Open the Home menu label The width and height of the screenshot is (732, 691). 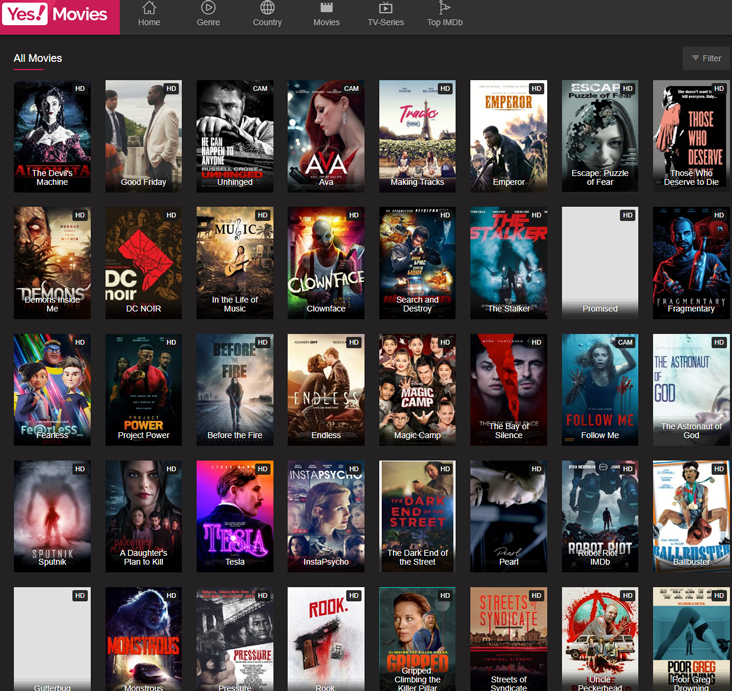(x=149, y=22)
